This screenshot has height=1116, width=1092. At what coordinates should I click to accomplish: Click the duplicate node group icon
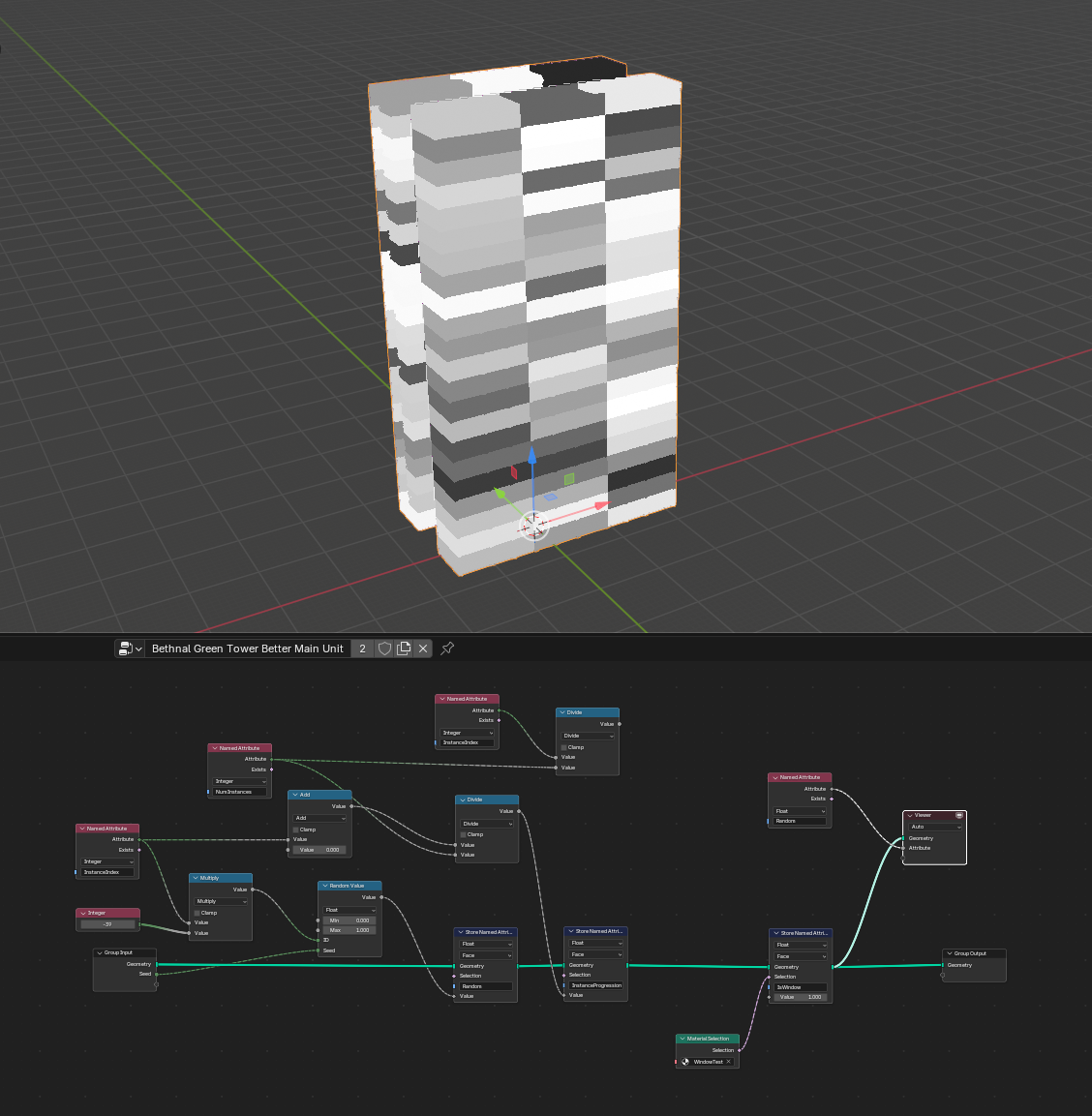[x=404, y=648]
